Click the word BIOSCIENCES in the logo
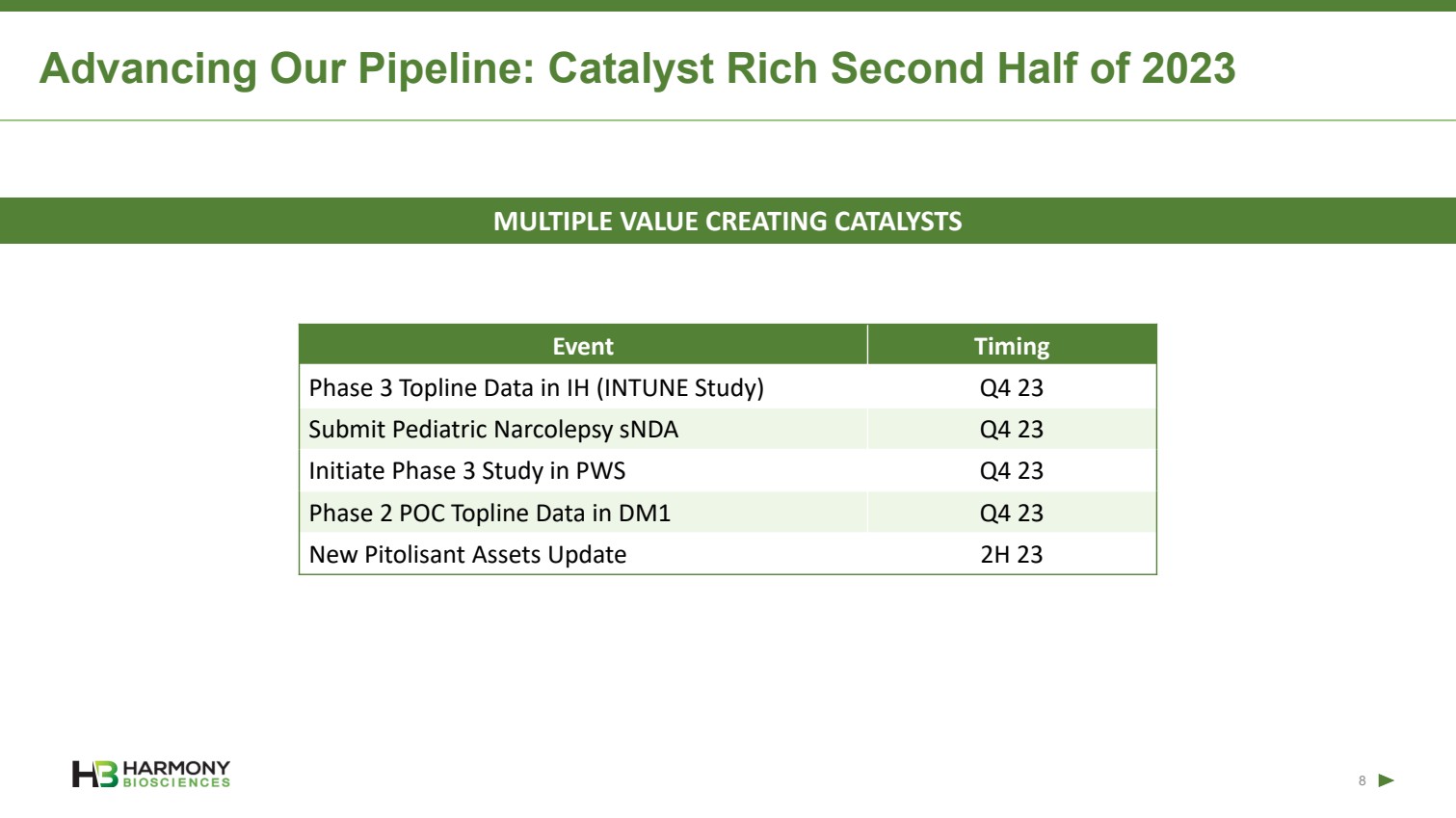This screenshot has height=818, width=1456. pyautogui.click(x=176, y=783)
